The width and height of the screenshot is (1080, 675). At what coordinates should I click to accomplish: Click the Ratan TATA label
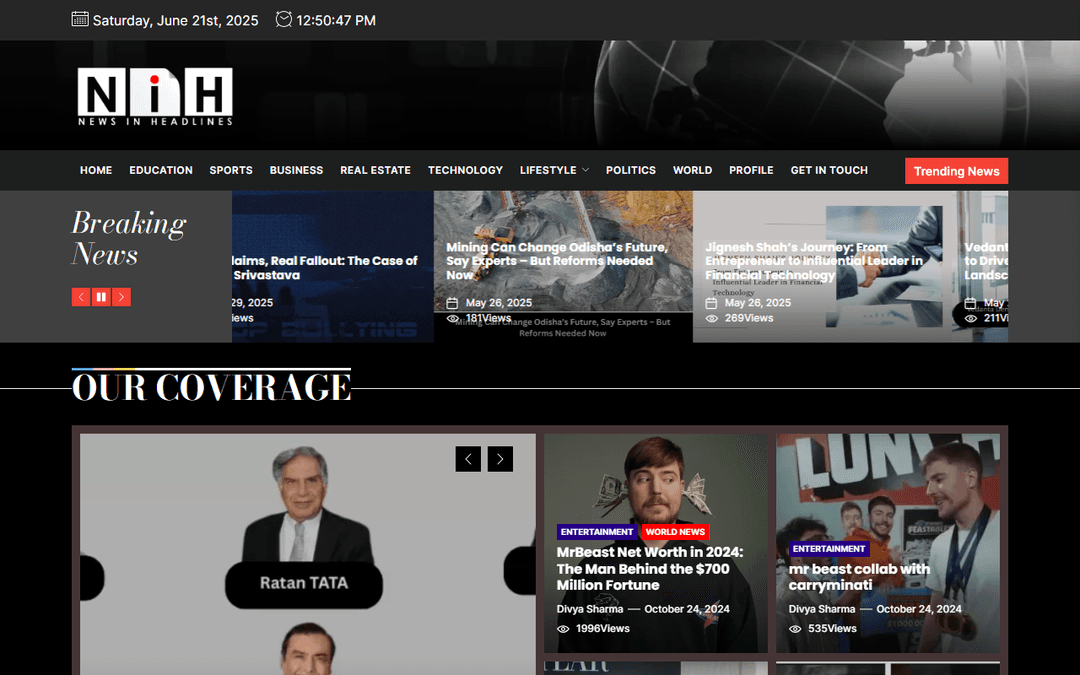(x=304, y=583)
